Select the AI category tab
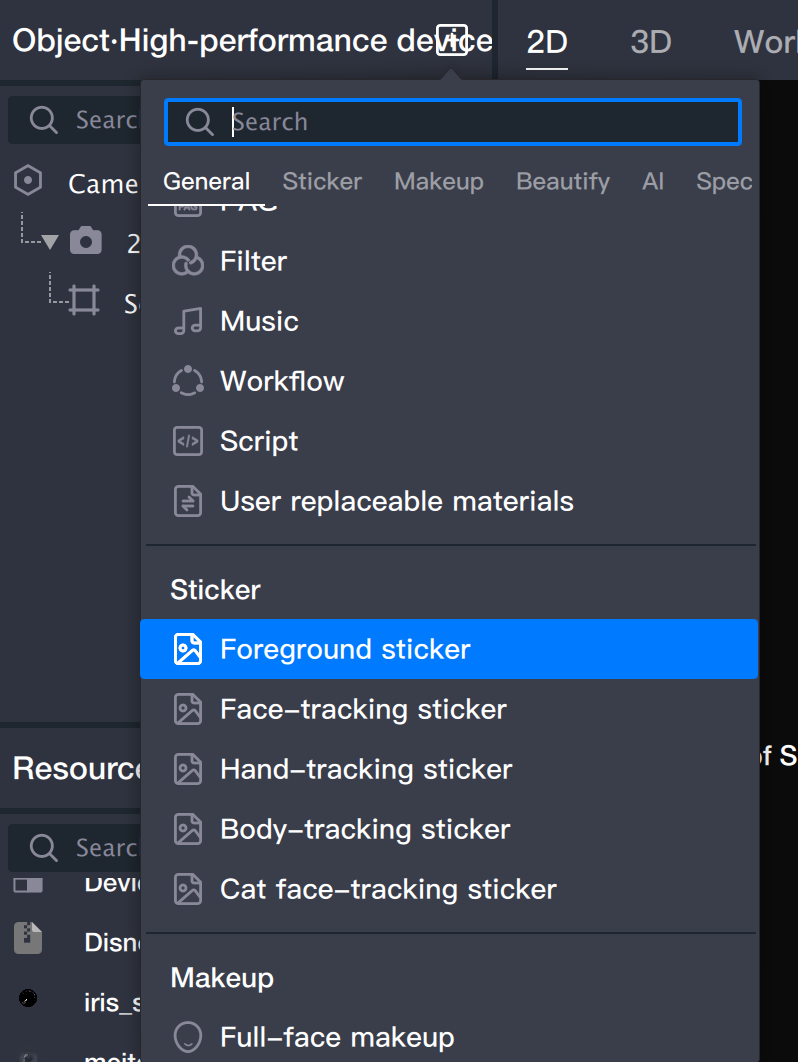 point(653,181)
